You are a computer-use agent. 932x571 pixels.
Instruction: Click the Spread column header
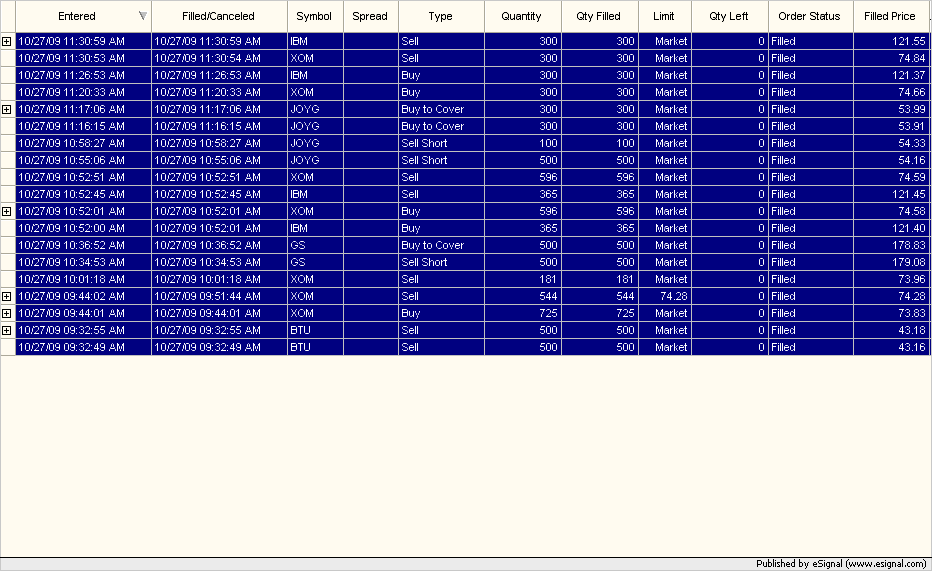[370, 17]
